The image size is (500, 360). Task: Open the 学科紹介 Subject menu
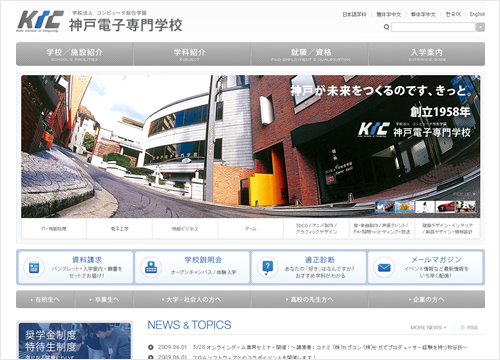[x=192, y=54]
